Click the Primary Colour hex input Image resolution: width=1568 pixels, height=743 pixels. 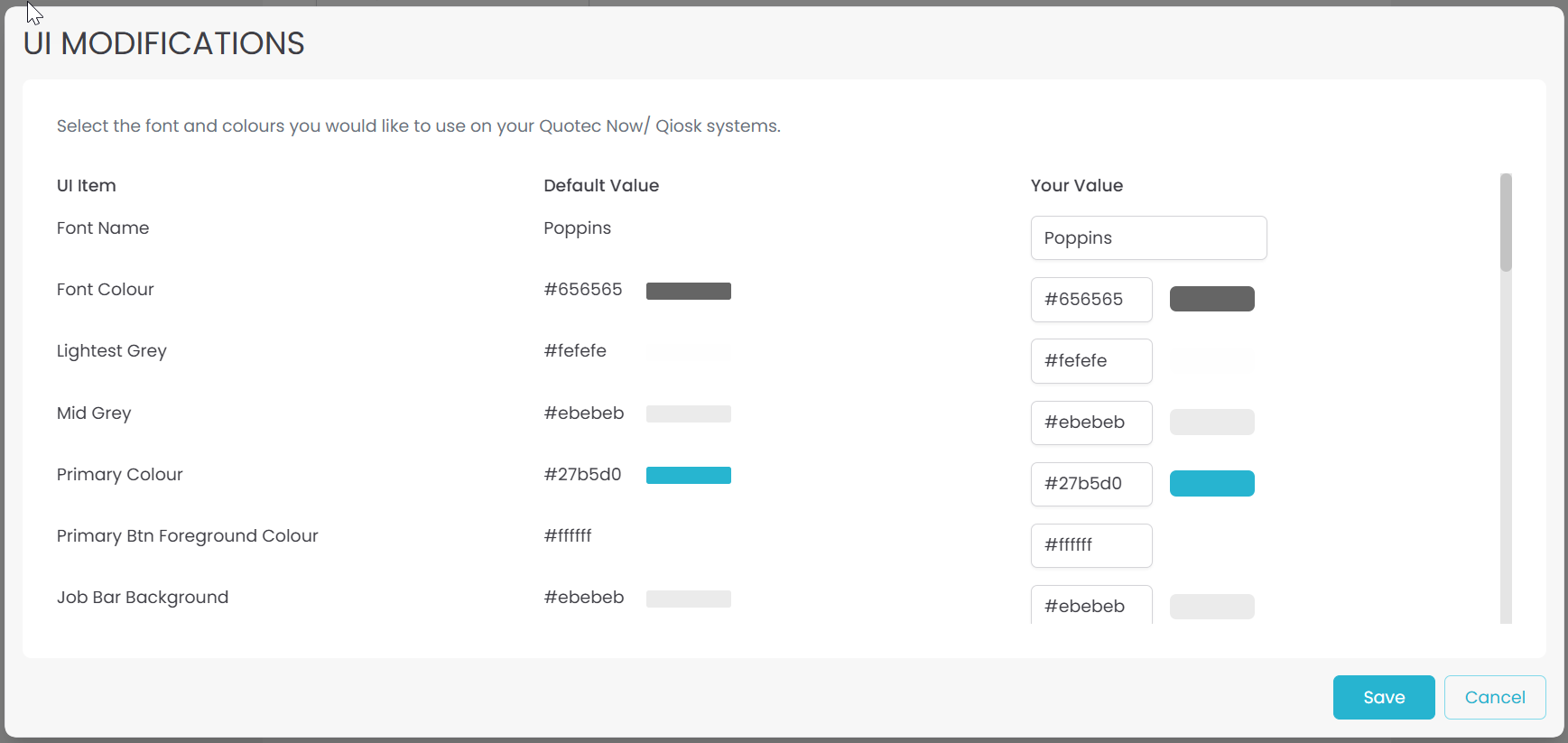tap(1090, 484)
